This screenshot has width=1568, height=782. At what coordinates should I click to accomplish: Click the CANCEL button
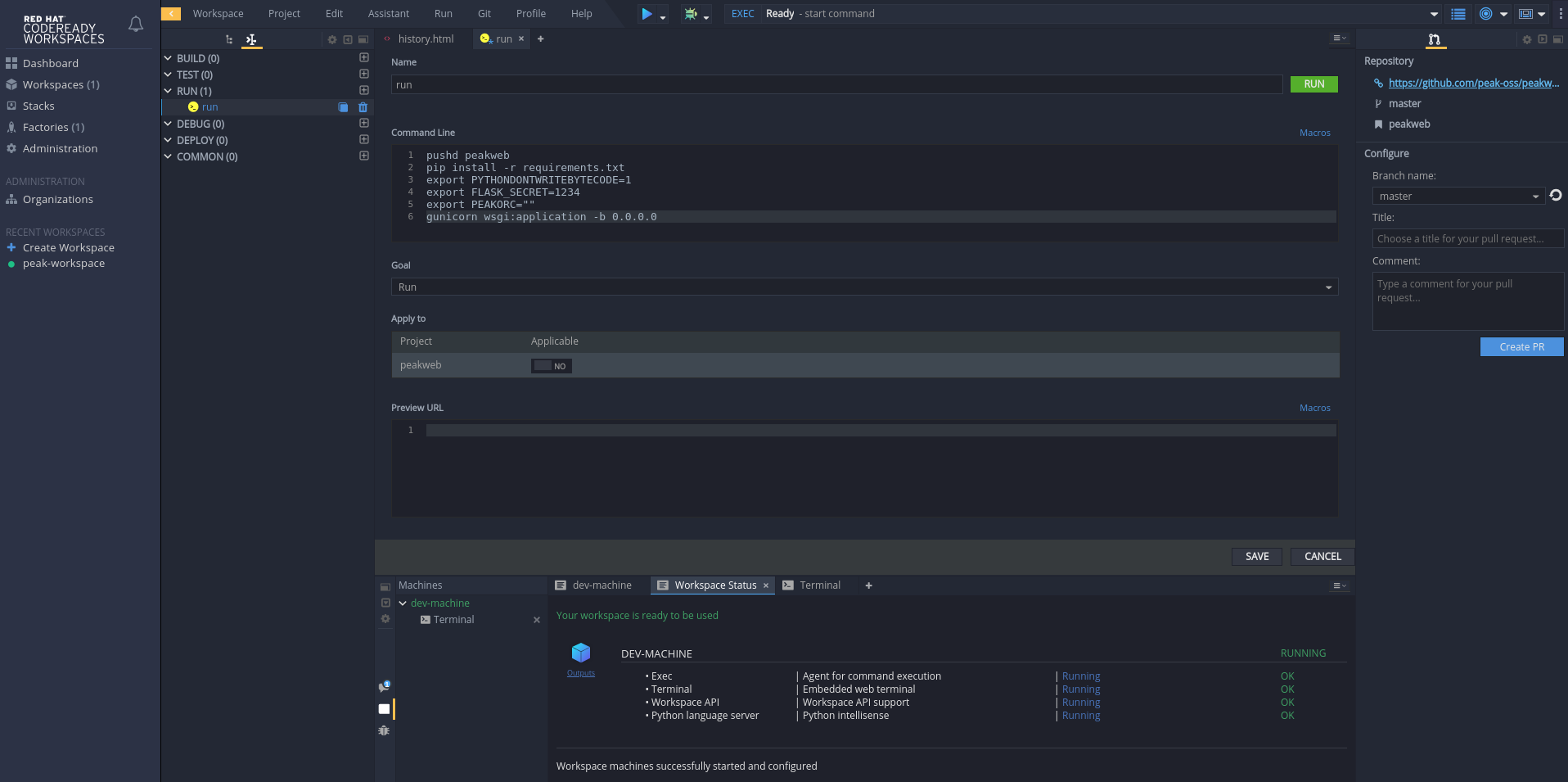click(1322, 557)
